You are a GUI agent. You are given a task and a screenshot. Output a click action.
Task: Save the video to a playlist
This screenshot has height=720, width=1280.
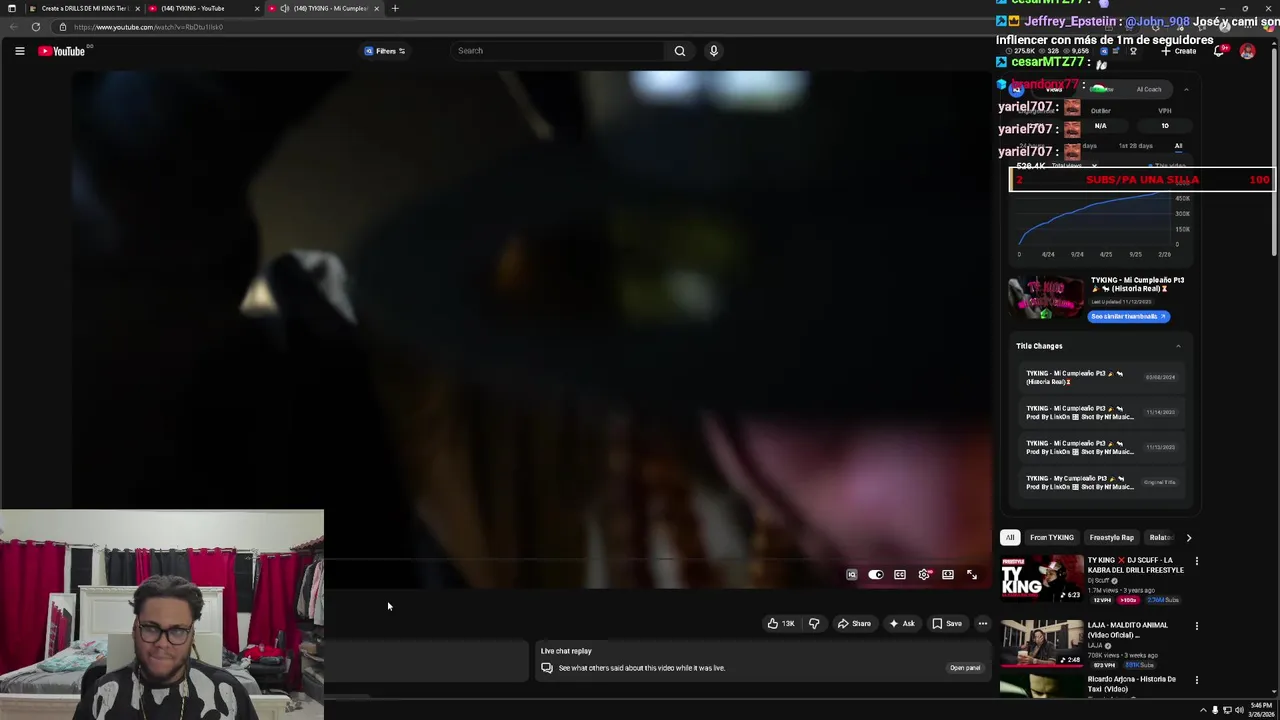[x=946, y=624]
